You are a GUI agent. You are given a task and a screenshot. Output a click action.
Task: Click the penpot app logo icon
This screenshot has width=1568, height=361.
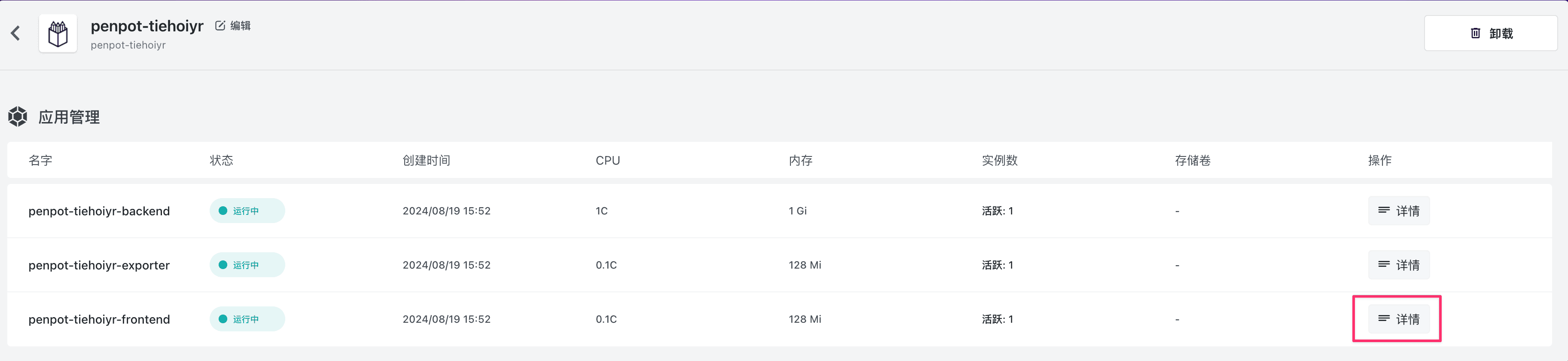pyautogui.click(x=58, y=34)
